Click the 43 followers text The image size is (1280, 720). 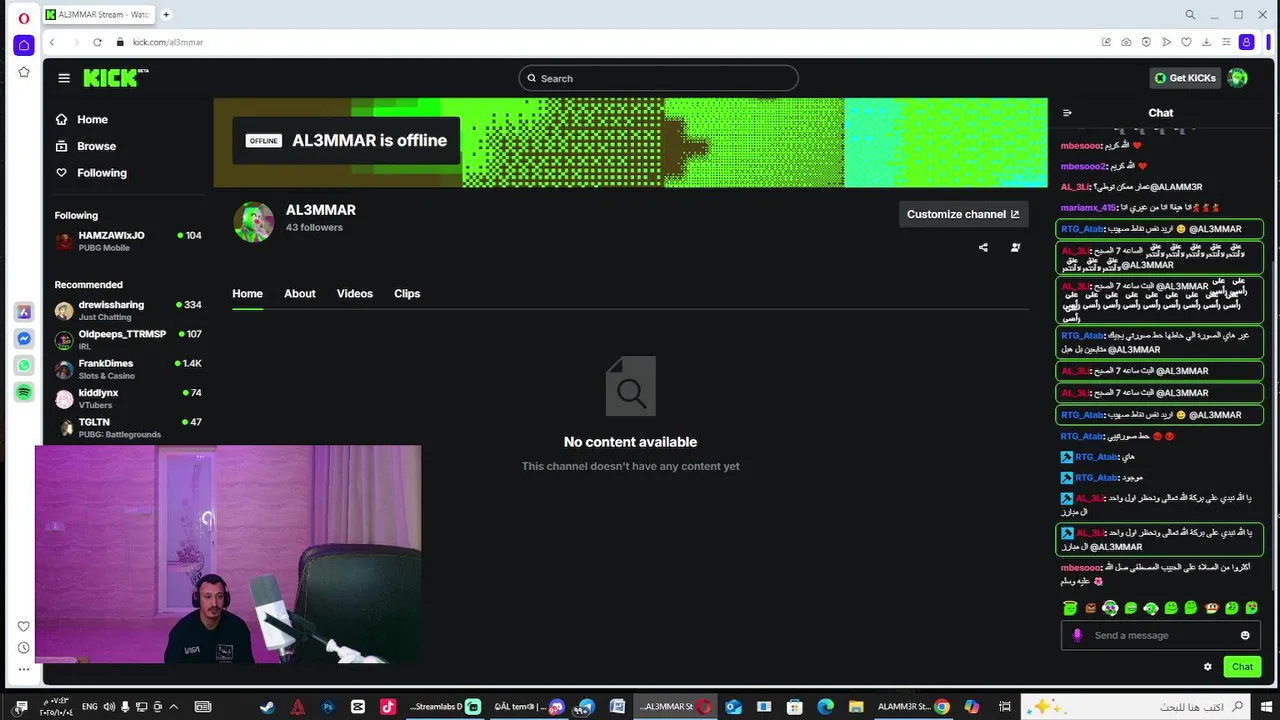tap(314, 228)
